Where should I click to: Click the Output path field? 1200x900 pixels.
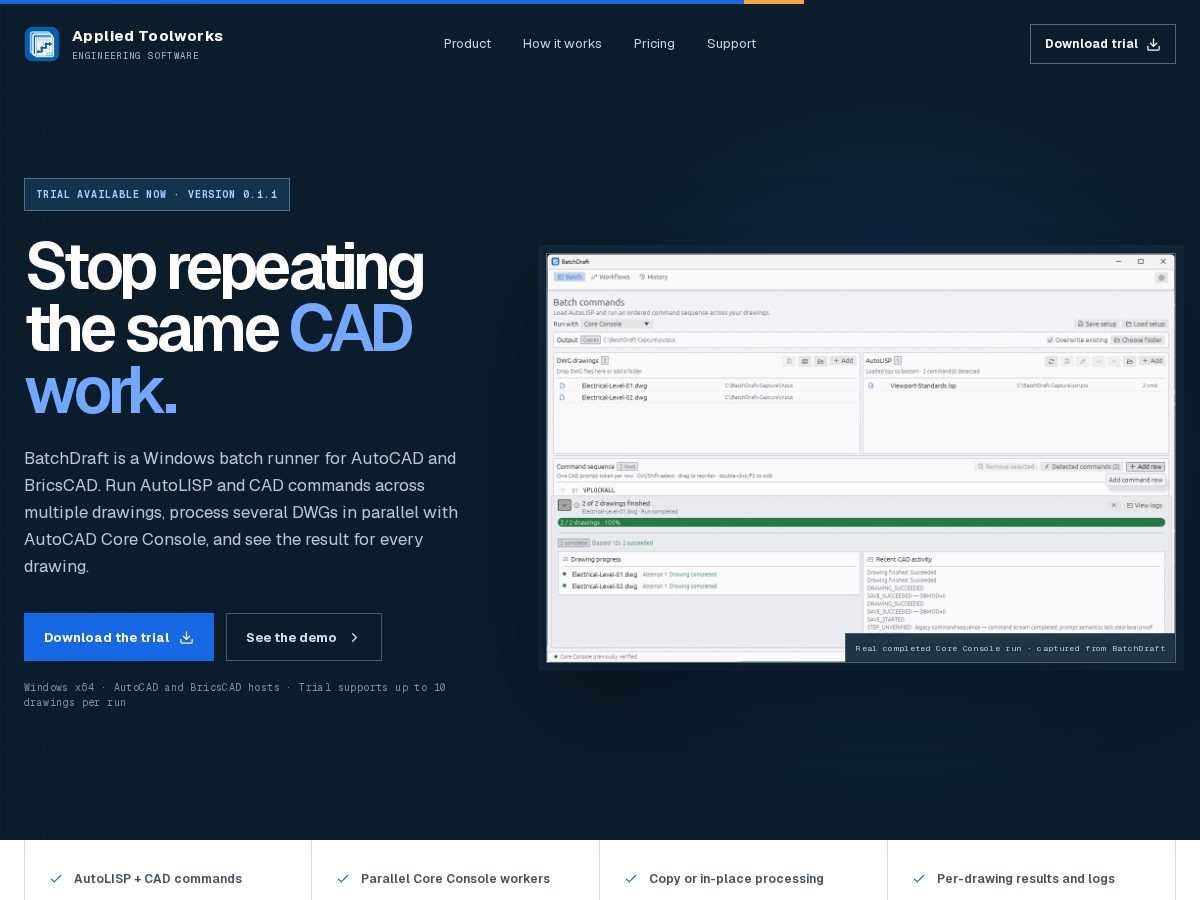point(639,340)
